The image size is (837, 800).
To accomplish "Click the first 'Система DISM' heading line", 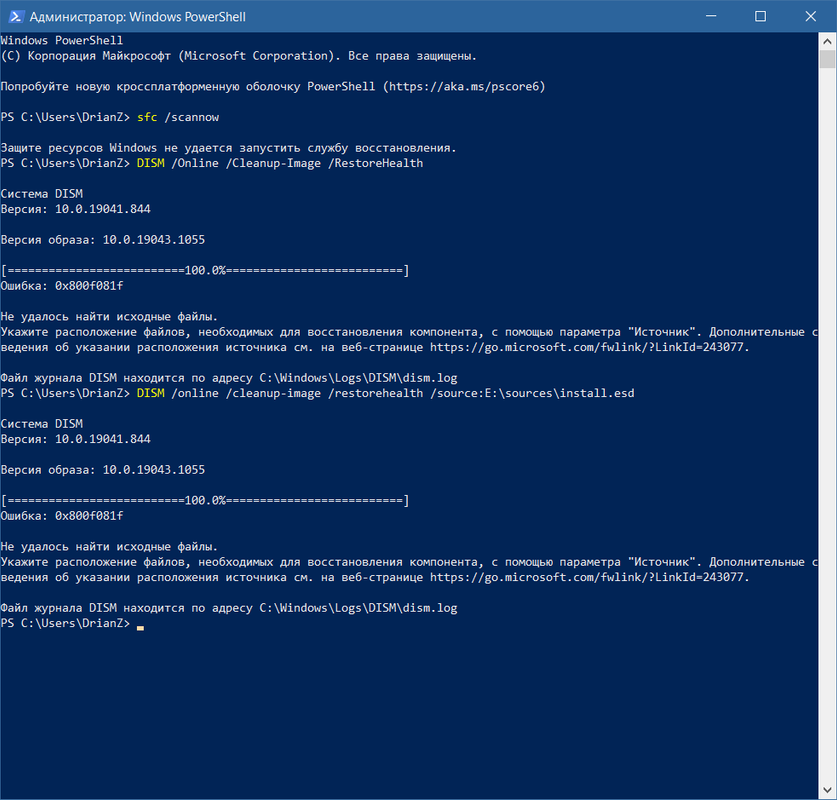I will (x=42, y=194).
